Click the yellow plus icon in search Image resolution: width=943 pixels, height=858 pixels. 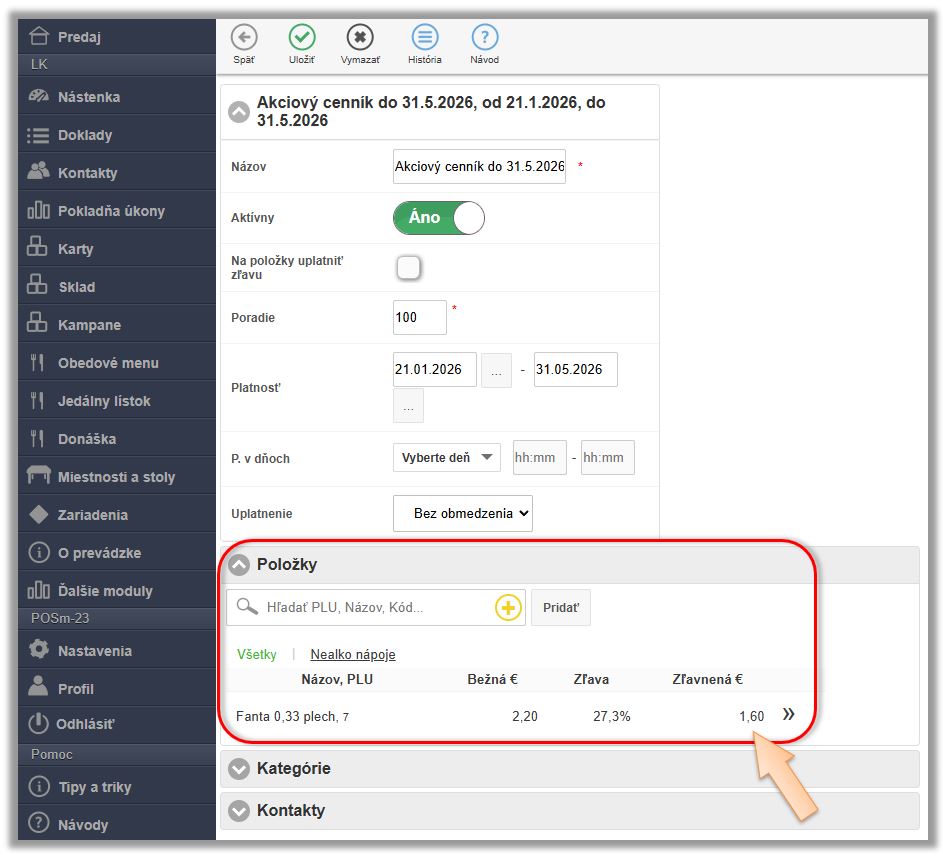tap(508, 608)
